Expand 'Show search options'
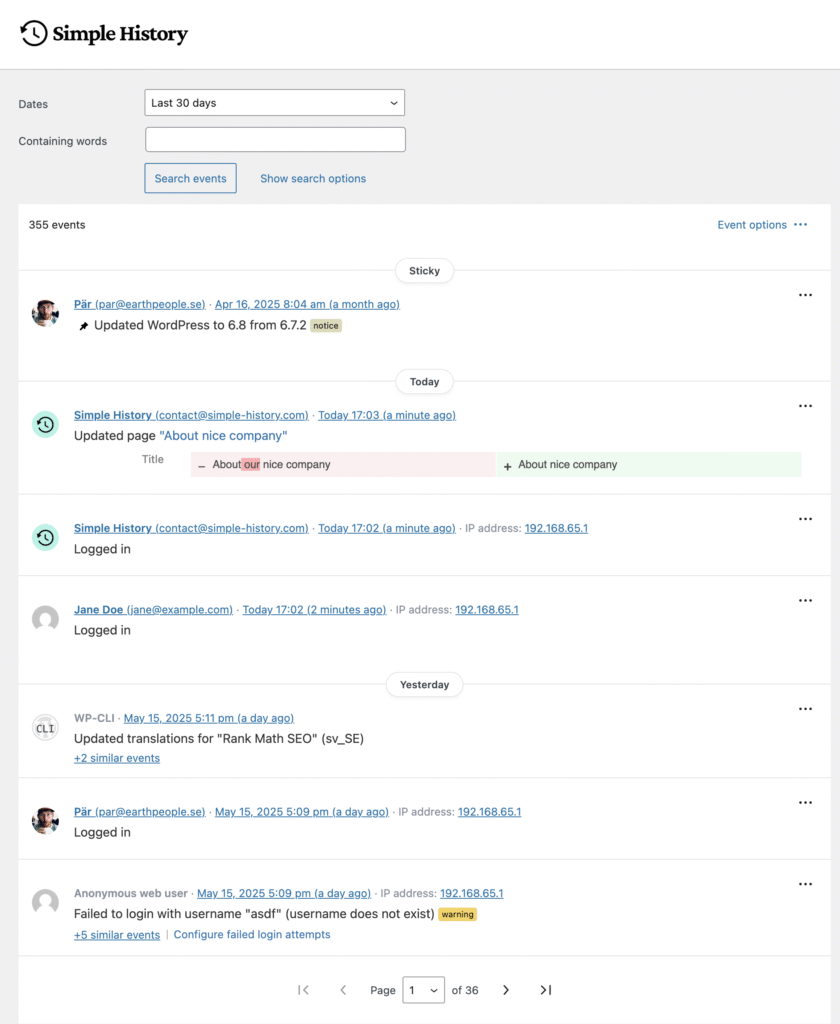 point(313,179)
